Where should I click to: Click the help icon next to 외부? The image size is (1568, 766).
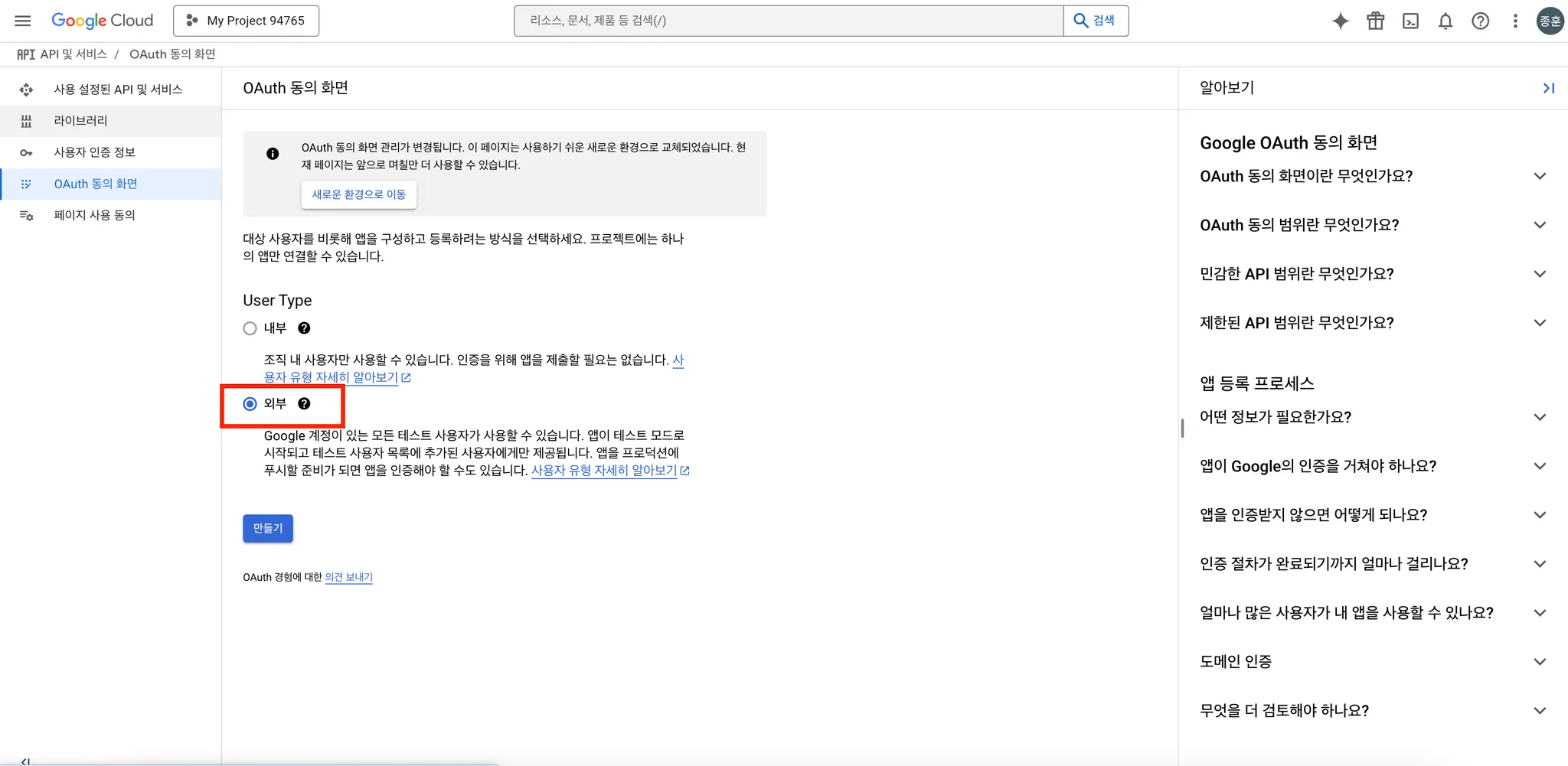click(304, 404)
